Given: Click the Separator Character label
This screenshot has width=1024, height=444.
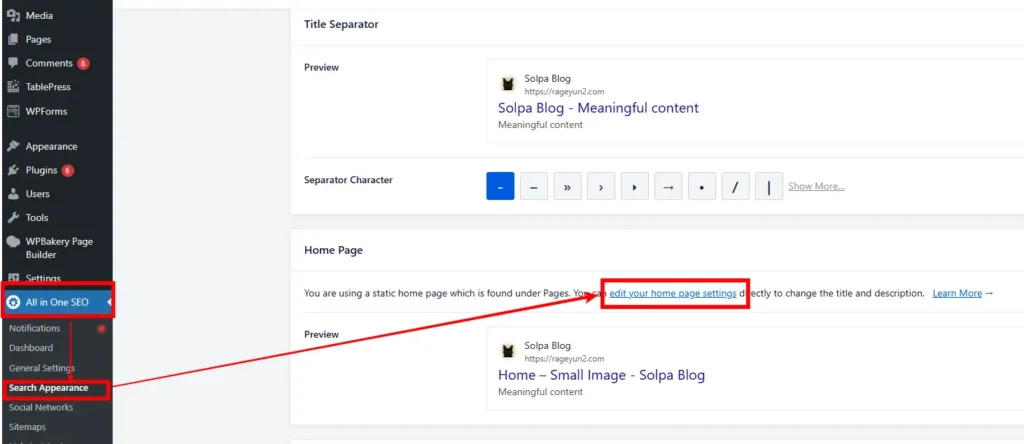Looking at the screenshot, I should 348,180.
